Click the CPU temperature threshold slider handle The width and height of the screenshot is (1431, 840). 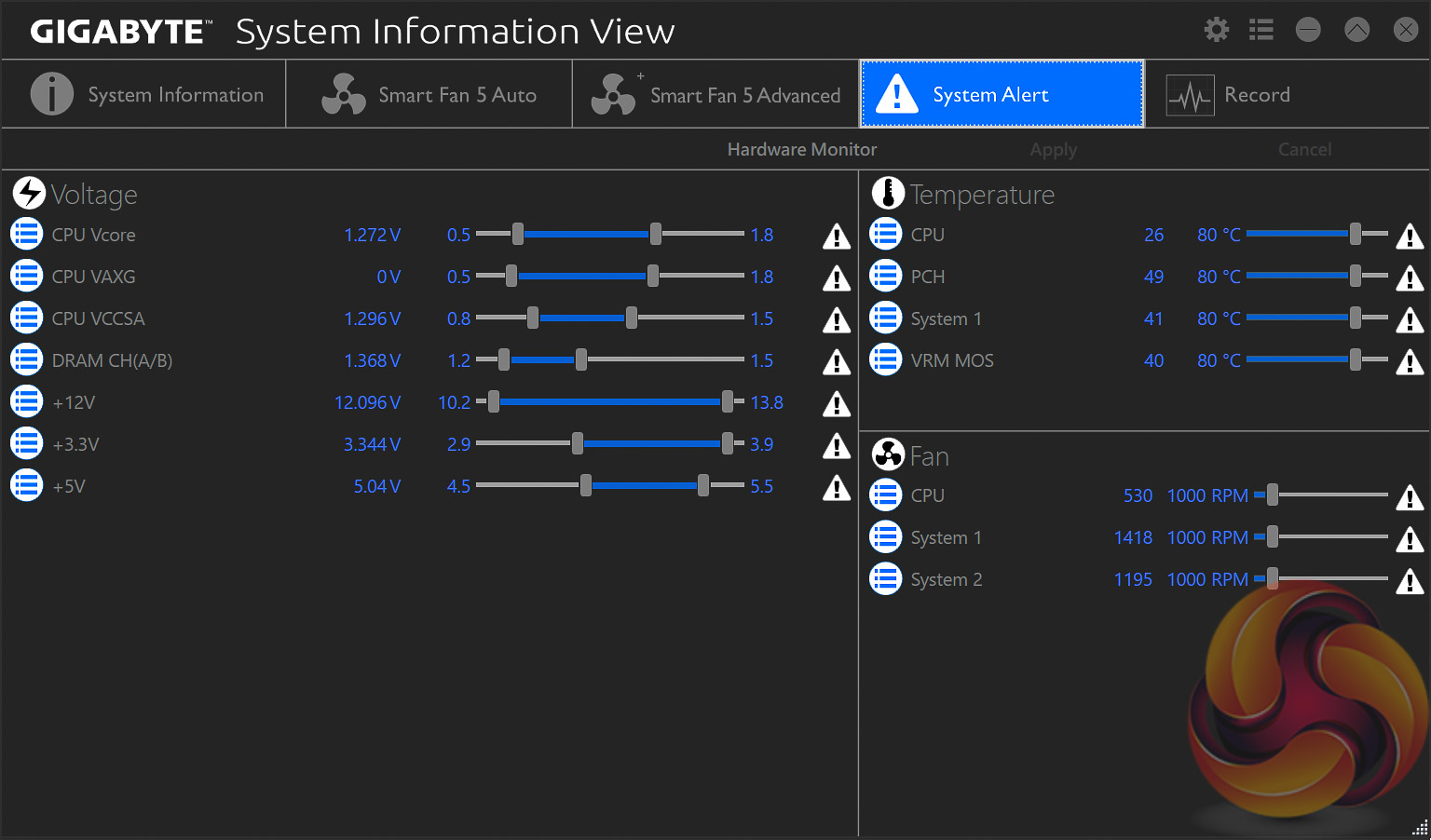tap(1356, 235)
